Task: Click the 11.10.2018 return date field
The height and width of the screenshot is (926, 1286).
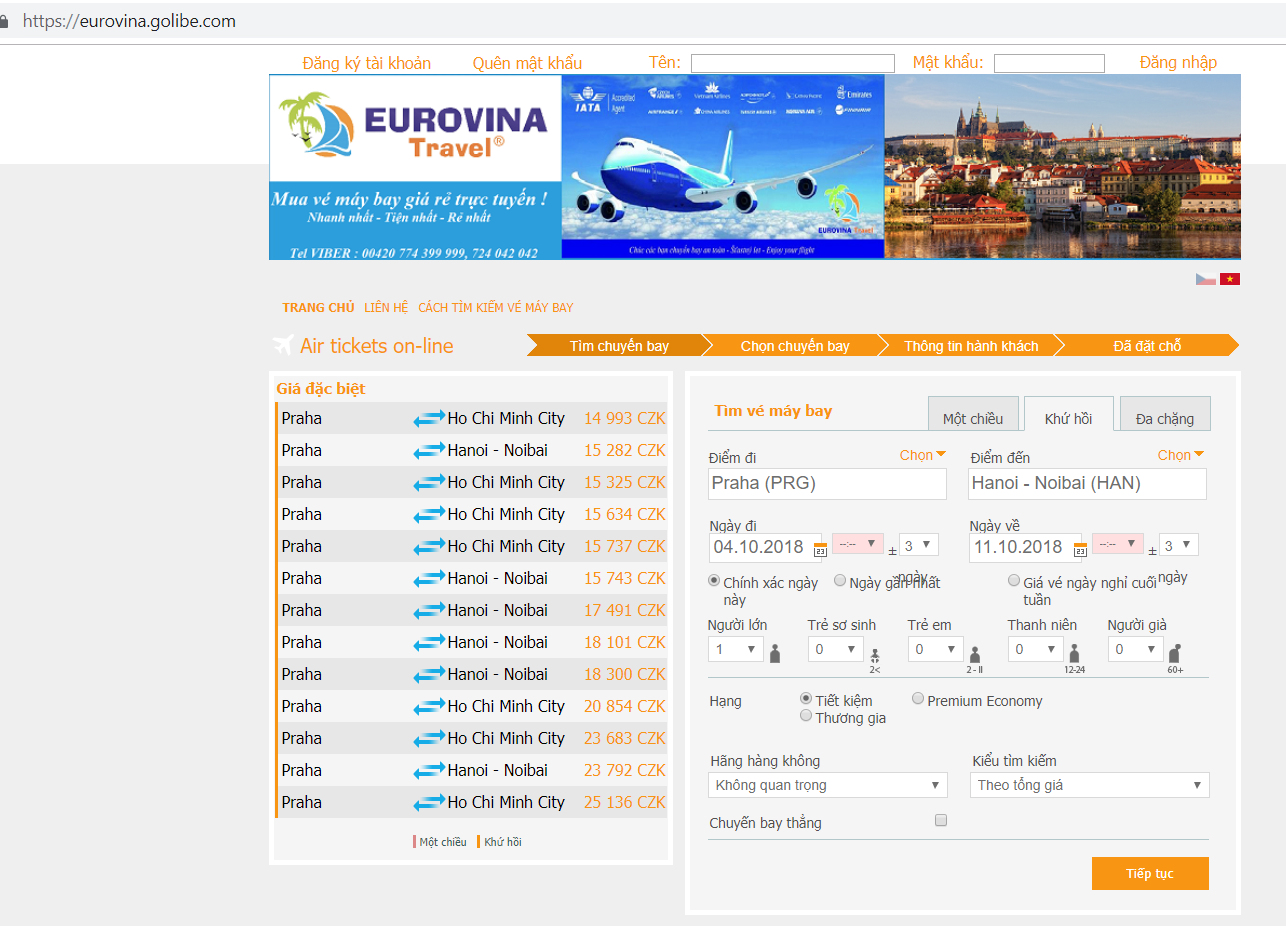Action: 1025,547
